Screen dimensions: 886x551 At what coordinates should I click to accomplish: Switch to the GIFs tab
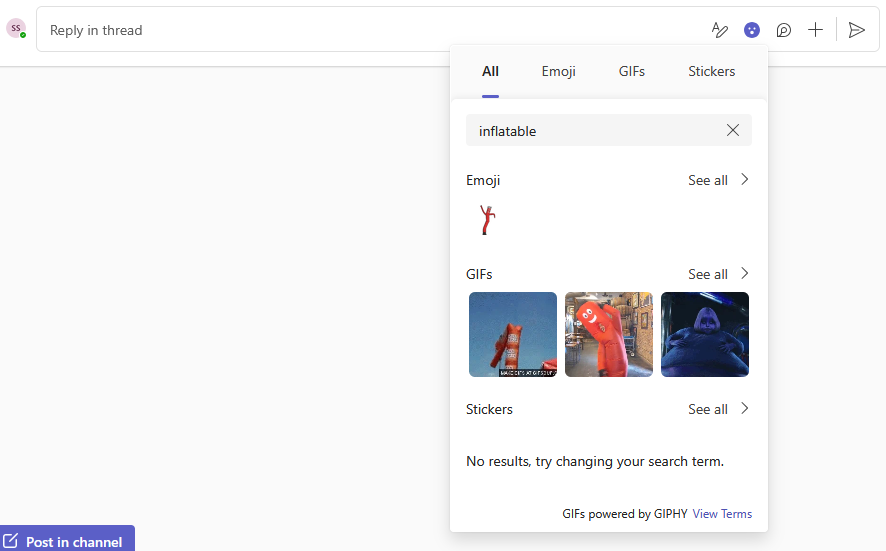point(632,71)
